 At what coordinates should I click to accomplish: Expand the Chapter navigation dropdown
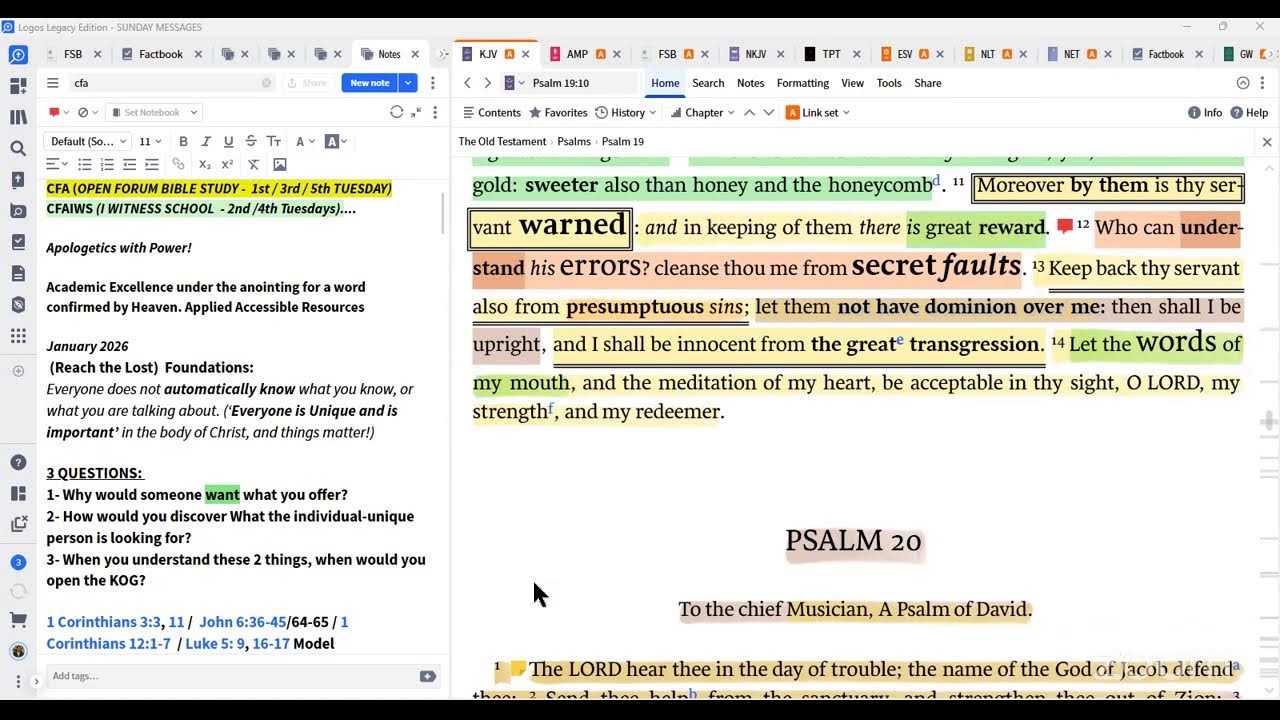pos(702,112)
